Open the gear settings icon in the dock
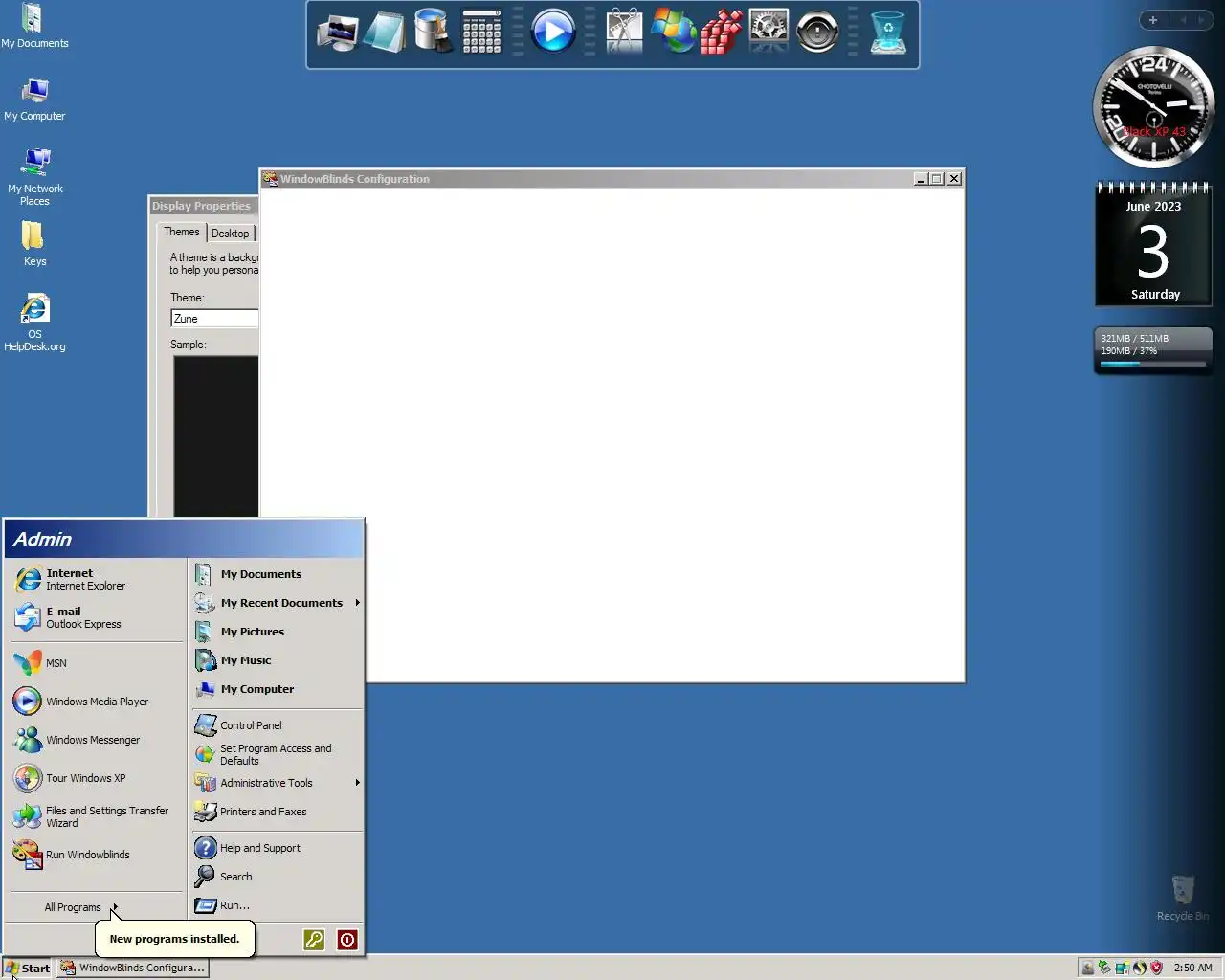Screen dimensions: 1225x980 point(768,32)
